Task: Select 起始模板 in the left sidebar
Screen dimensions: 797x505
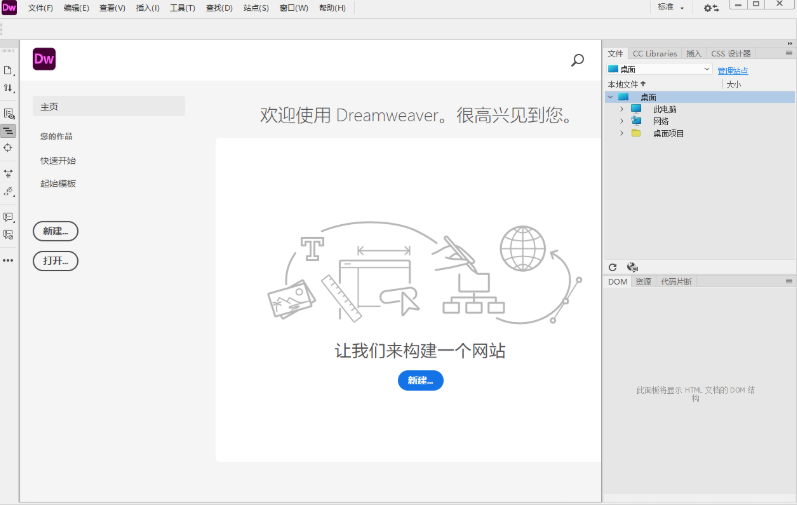Action: [58, 184]
